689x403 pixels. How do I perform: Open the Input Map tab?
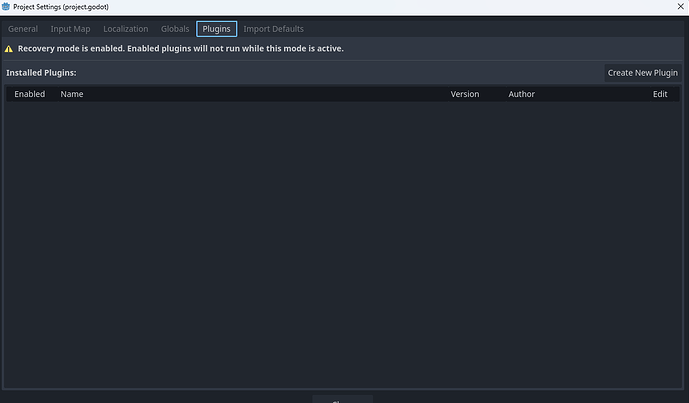[70, 29]
